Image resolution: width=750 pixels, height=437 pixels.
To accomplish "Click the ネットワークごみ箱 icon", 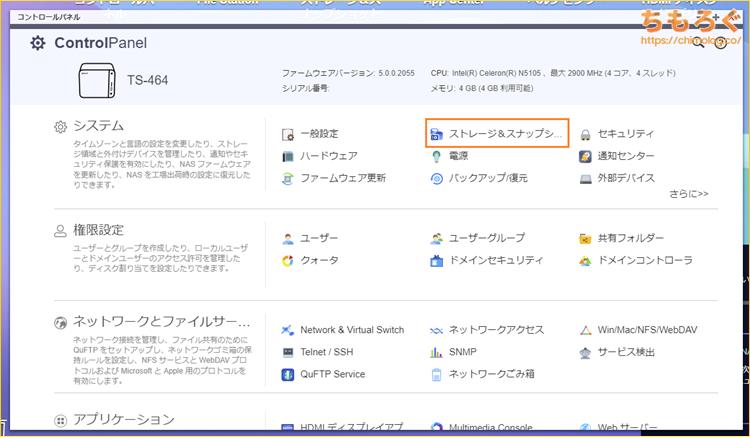I will click(436, 374).
